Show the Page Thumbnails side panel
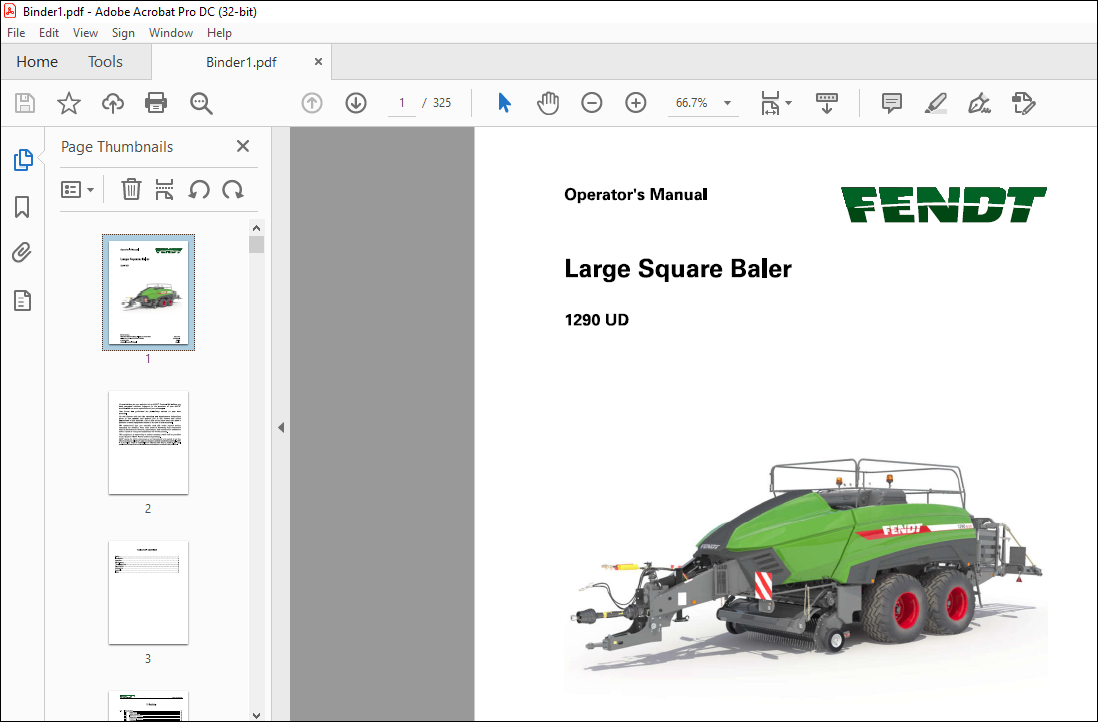This screenshot has height=722, width=1098. point(22,160)
